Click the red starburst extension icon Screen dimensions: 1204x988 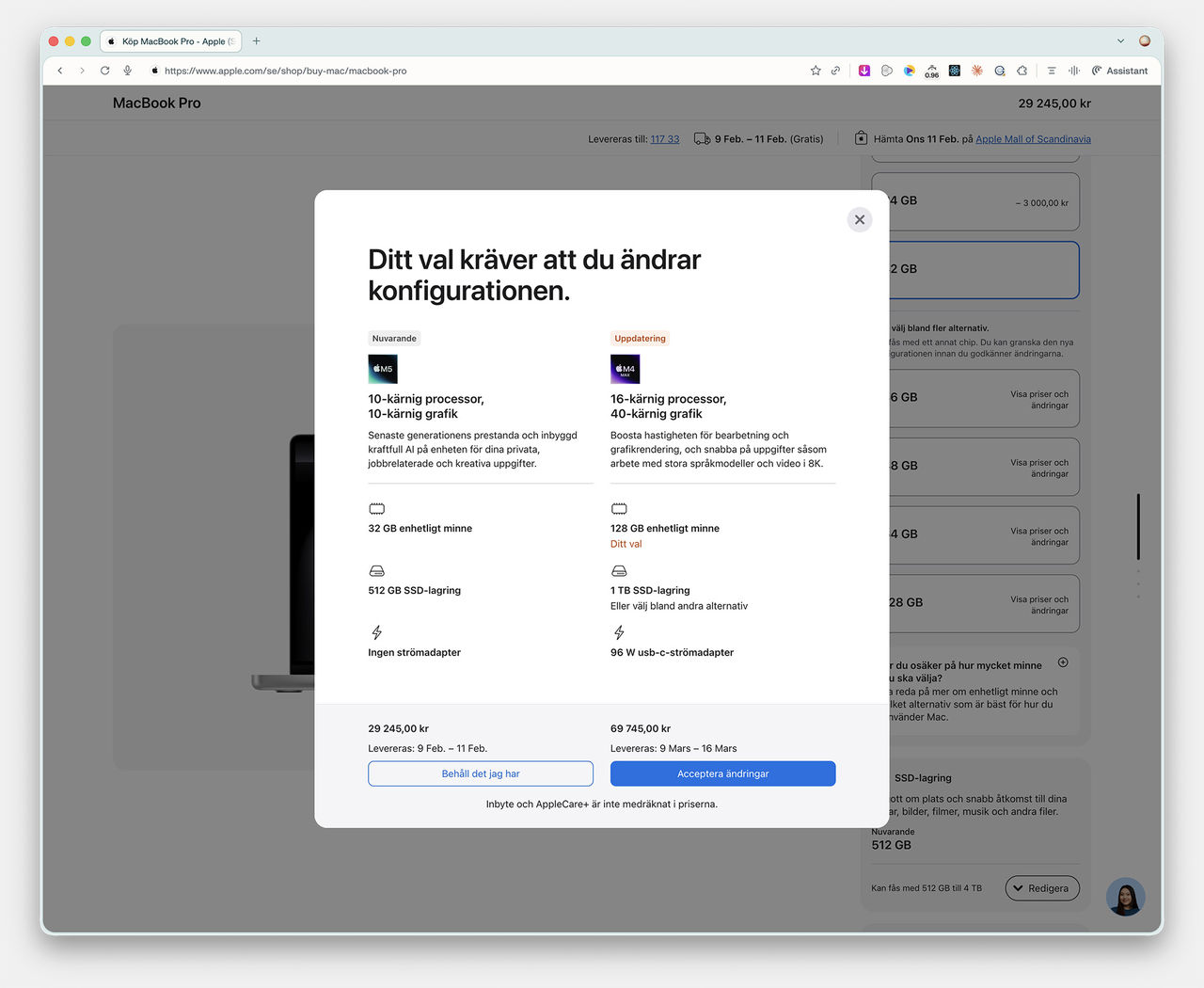tap(976, 71)
